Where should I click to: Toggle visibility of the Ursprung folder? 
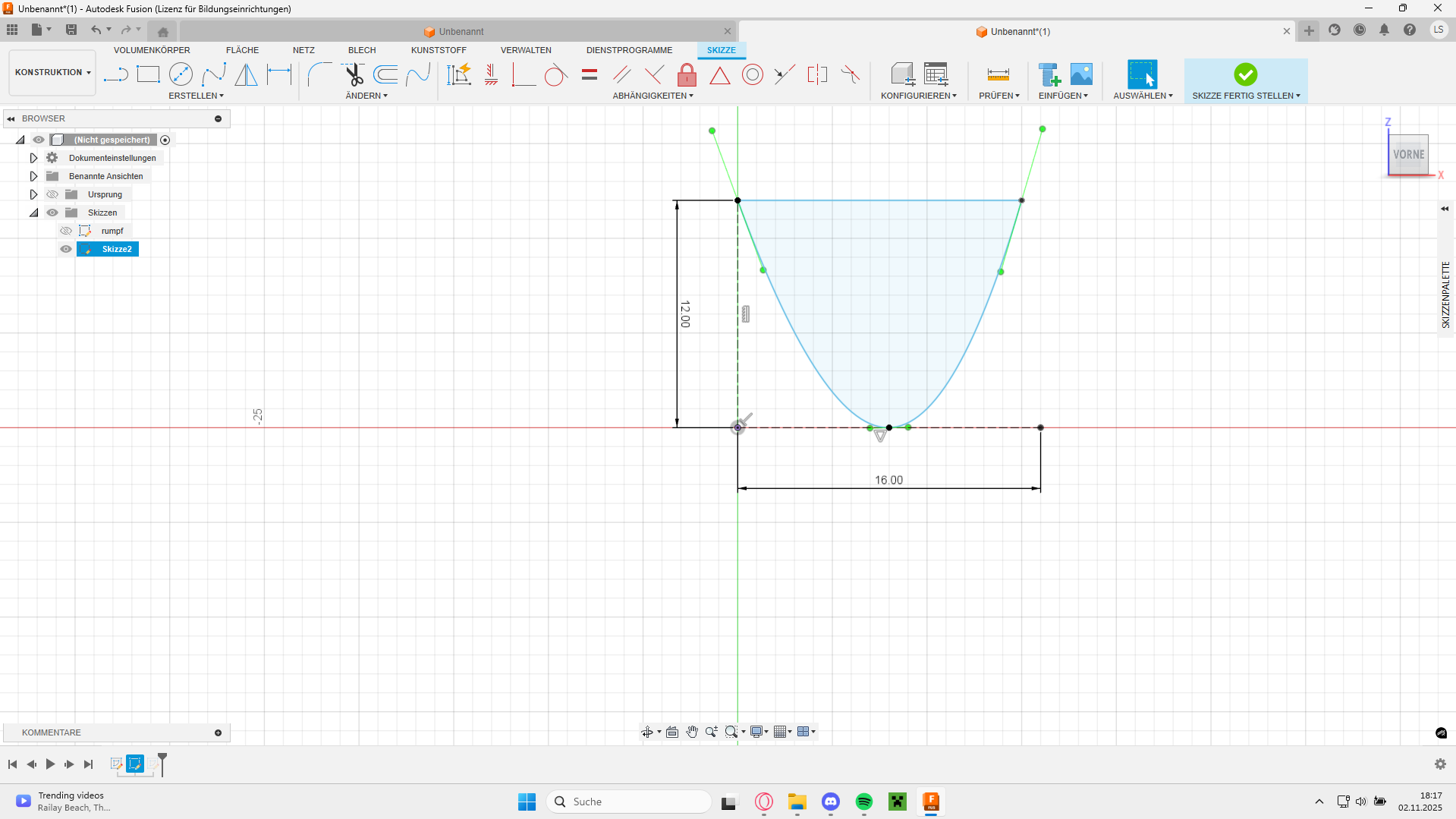tap(52, 194)
